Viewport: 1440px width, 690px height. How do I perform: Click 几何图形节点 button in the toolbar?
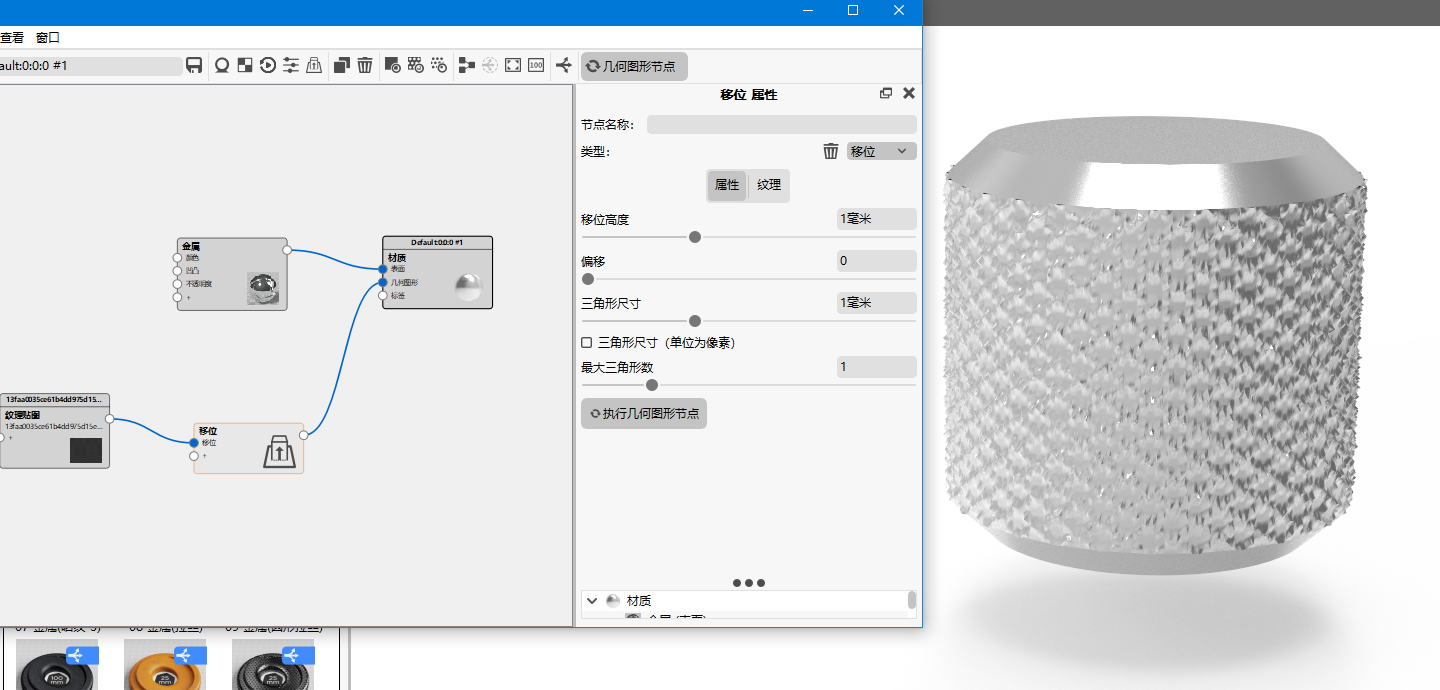634,66
